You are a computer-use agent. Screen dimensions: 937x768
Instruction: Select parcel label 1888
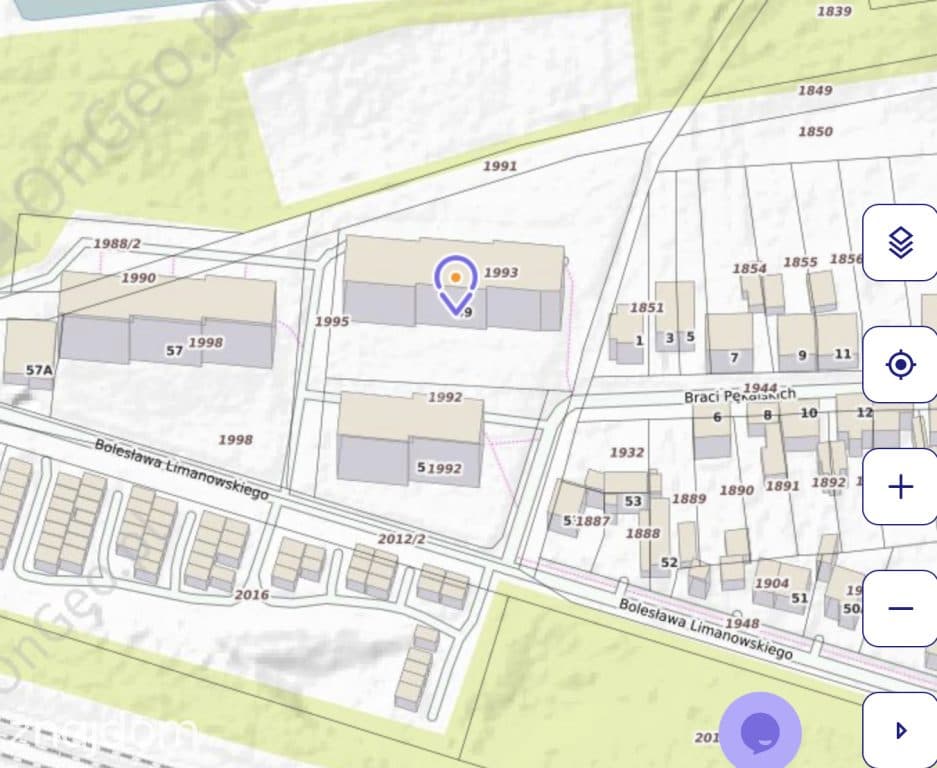coord(643,533)
